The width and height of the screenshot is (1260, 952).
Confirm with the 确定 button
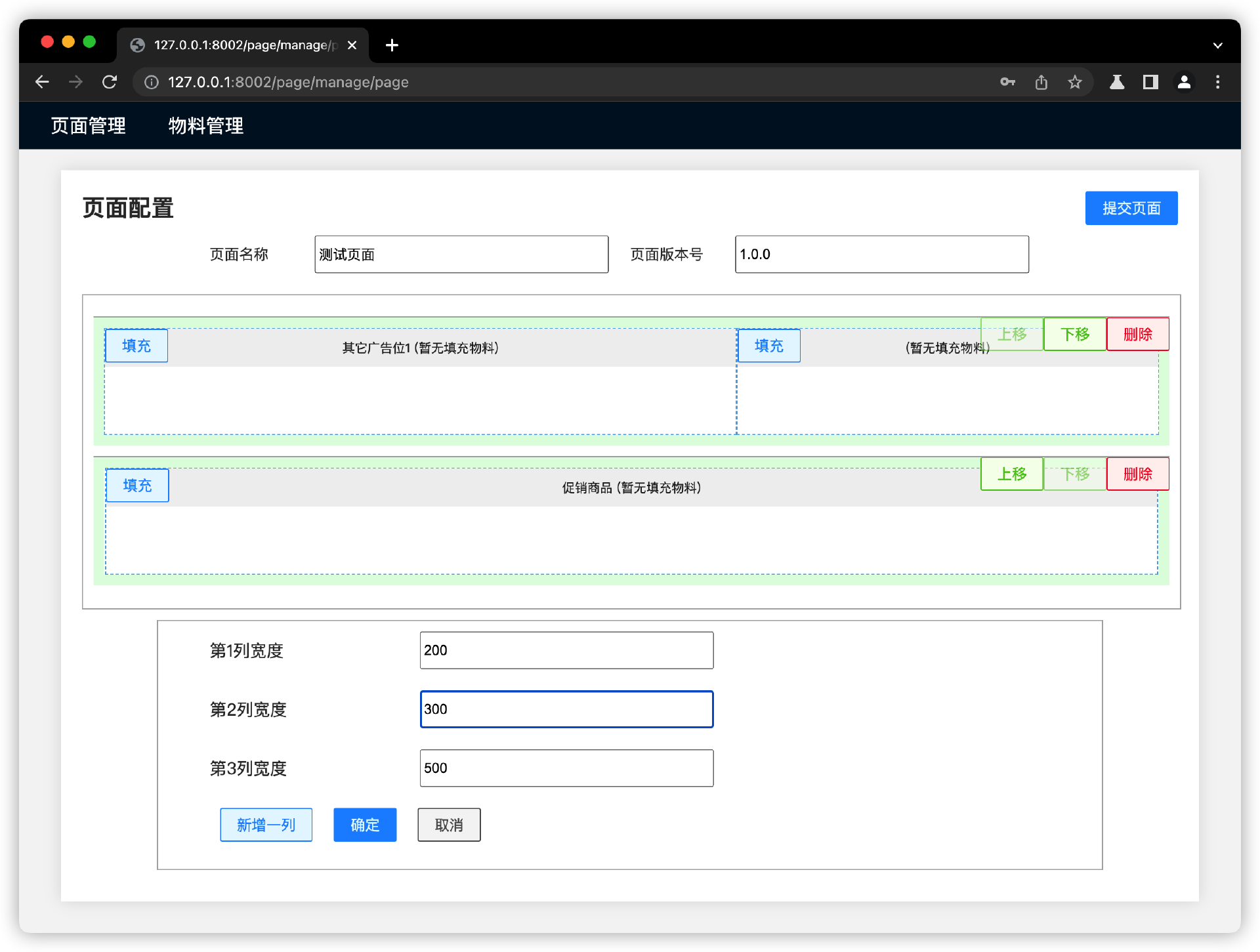click(365, 825)
